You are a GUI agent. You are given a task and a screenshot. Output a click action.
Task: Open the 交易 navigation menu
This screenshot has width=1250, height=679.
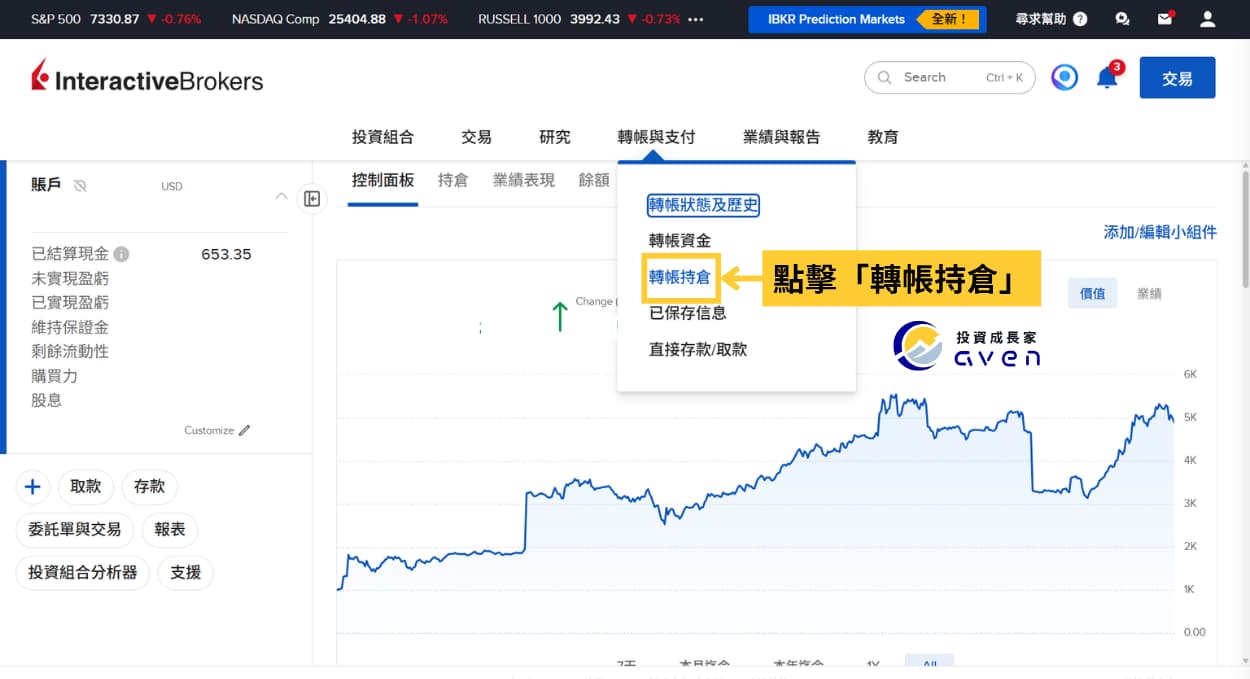coord(476,137)
